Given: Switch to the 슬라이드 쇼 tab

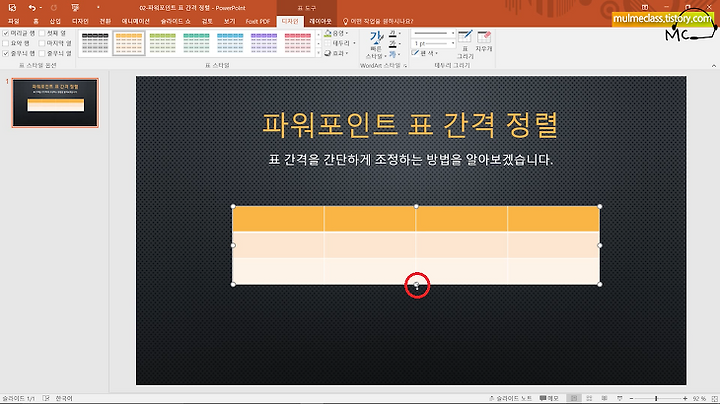Looking at the screenshot, I should tap(175, 21).
